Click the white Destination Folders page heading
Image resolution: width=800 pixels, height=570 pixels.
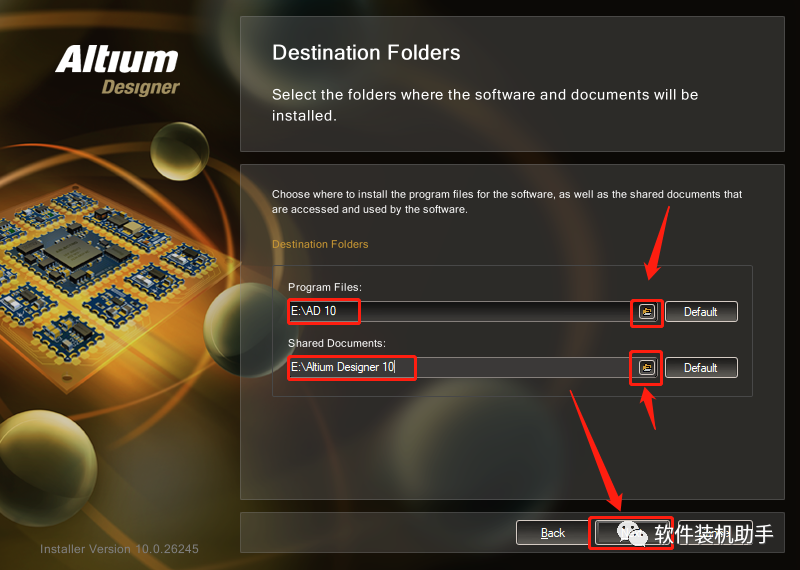tap(366, 53)
